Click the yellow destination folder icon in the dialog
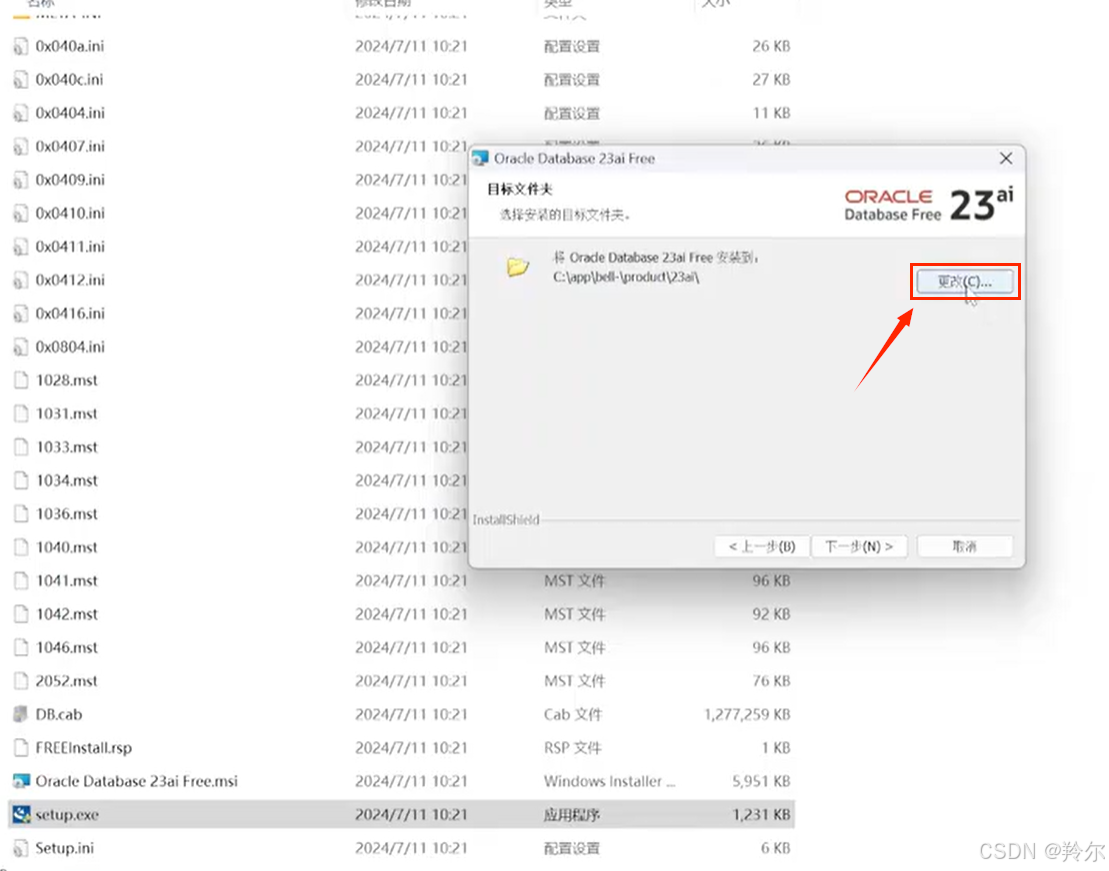Viewport: 1109px width, 871px height. tap(518, 266)
